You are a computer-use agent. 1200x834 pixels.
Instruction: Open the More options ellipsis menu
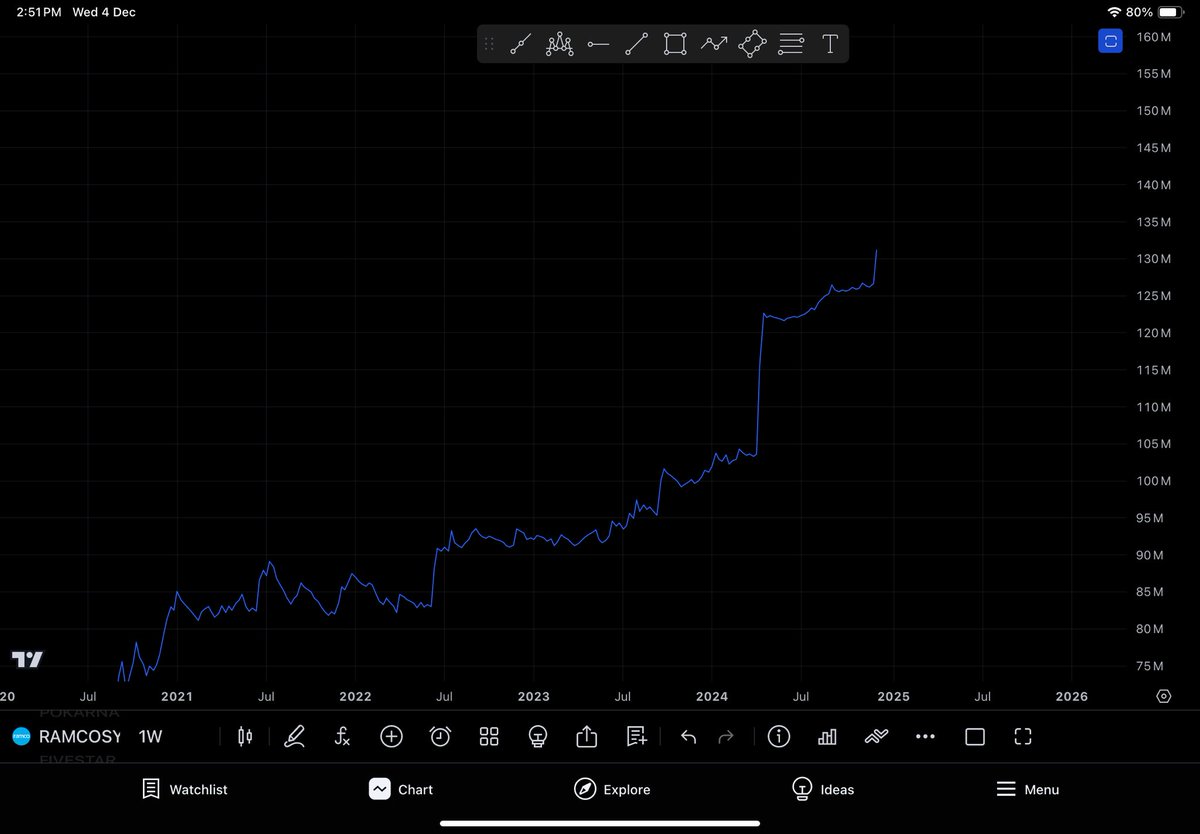coord(925,737)
